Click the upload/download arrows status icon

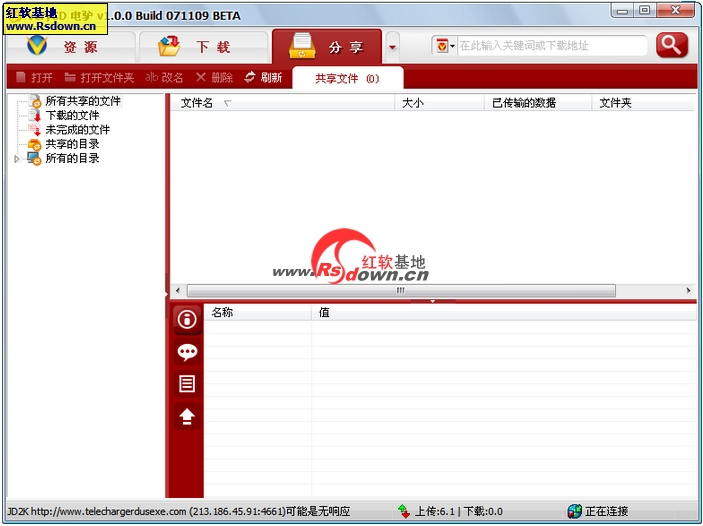click(404, 511)
